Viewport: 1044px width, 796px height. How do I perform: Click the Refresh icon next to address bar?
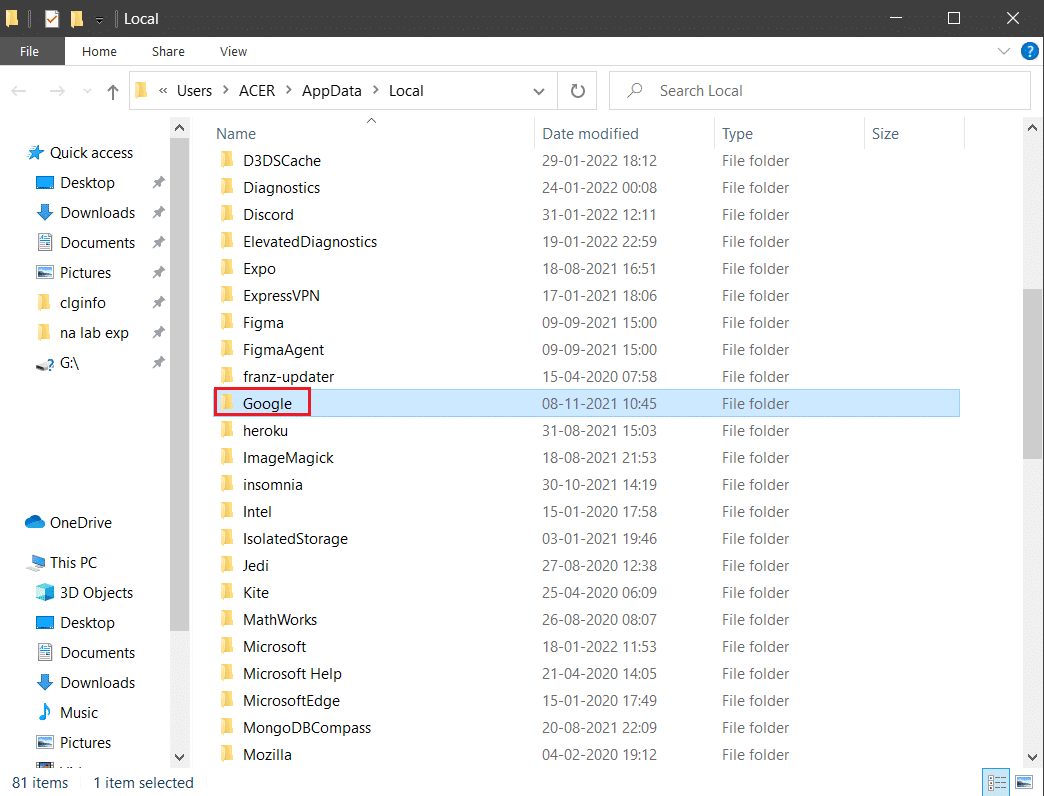[x=577, y=90]
